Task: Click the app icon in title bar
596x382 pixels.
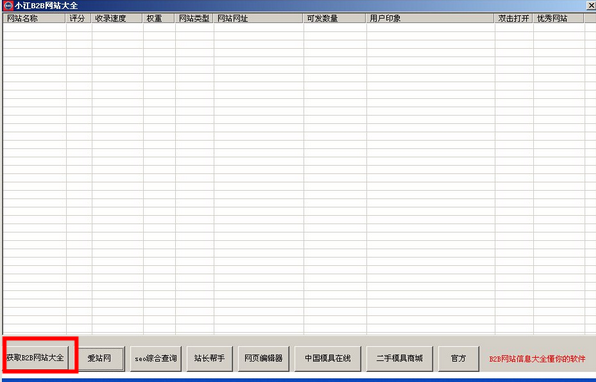Action: pos(8,6)
